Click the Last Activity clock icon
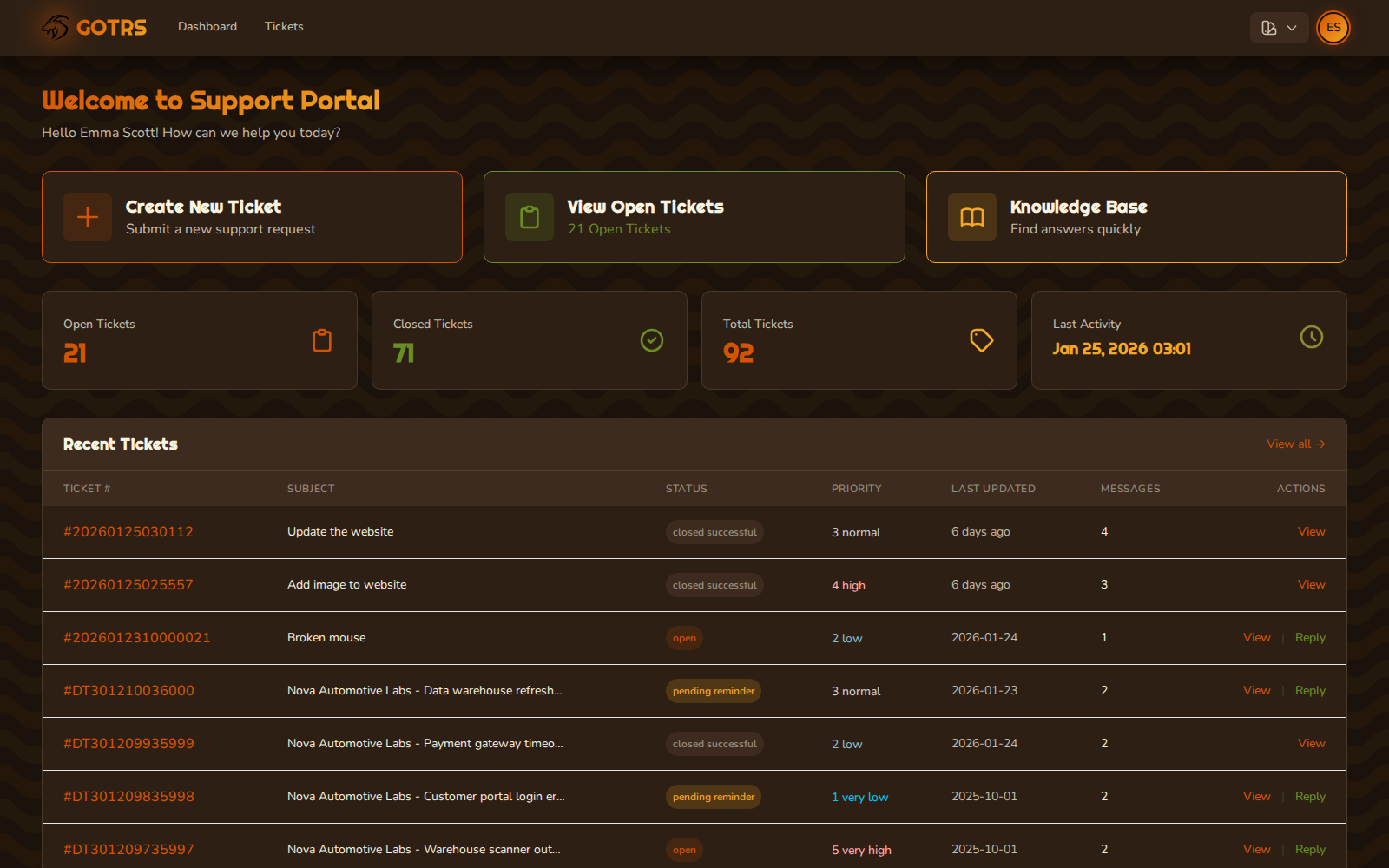The width and height of the screenshot is (1389, 868). (x=1311, y=338)
